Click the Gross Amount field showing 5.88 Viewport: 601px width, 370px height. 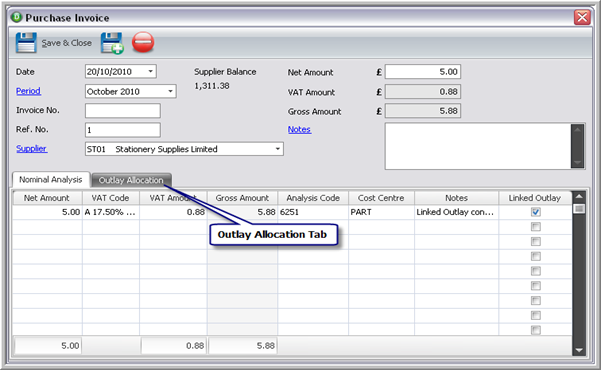423,111
